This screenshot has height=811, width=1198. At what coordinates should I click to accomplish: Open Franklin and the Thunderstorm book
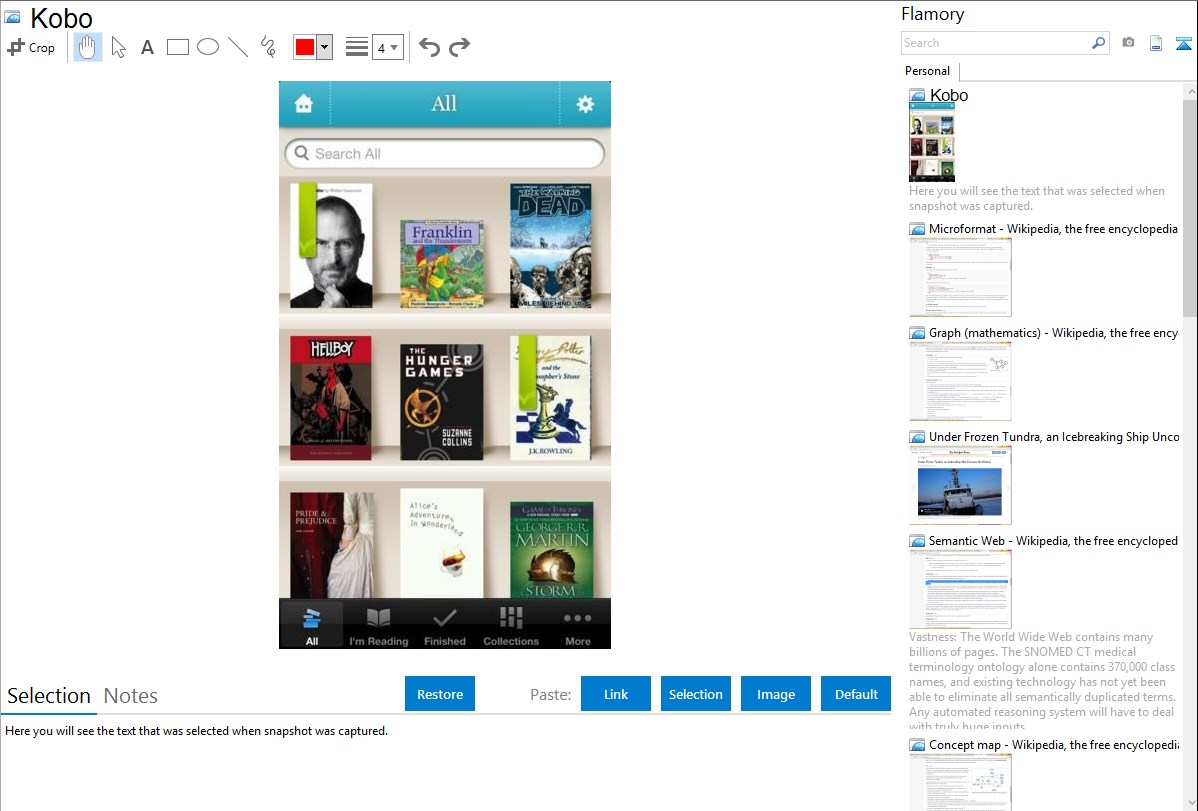tap(442, 264)
